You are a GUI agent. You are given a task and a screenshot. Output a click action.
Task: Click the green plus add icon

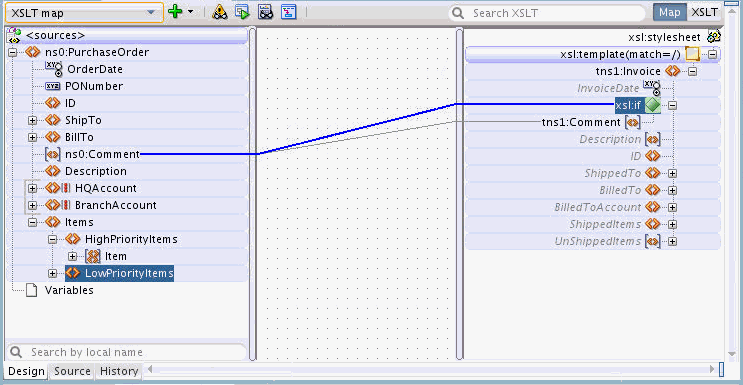pos(175,12)
